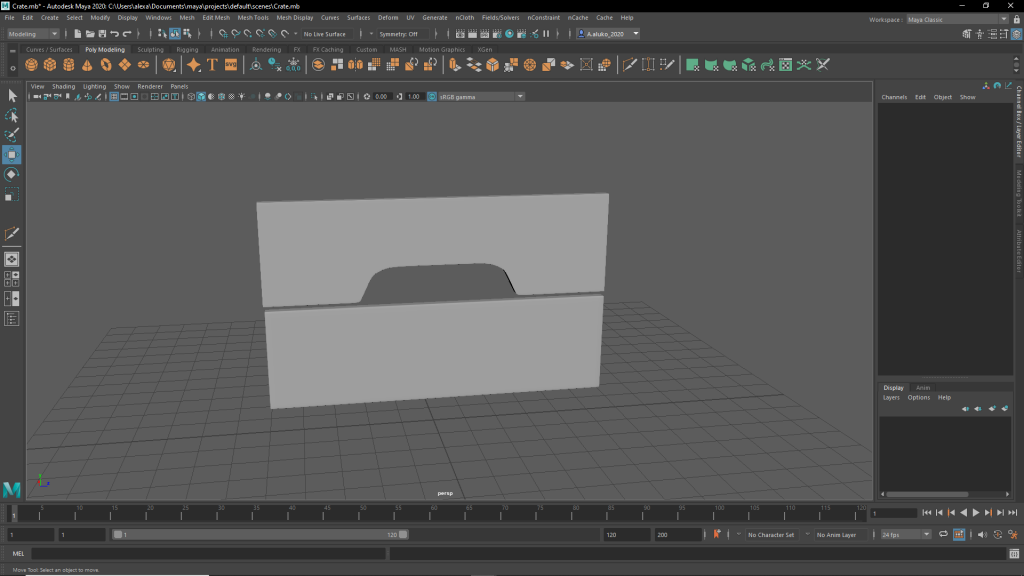Open the Modeling menu set dropdown

(x=33, y=34)
